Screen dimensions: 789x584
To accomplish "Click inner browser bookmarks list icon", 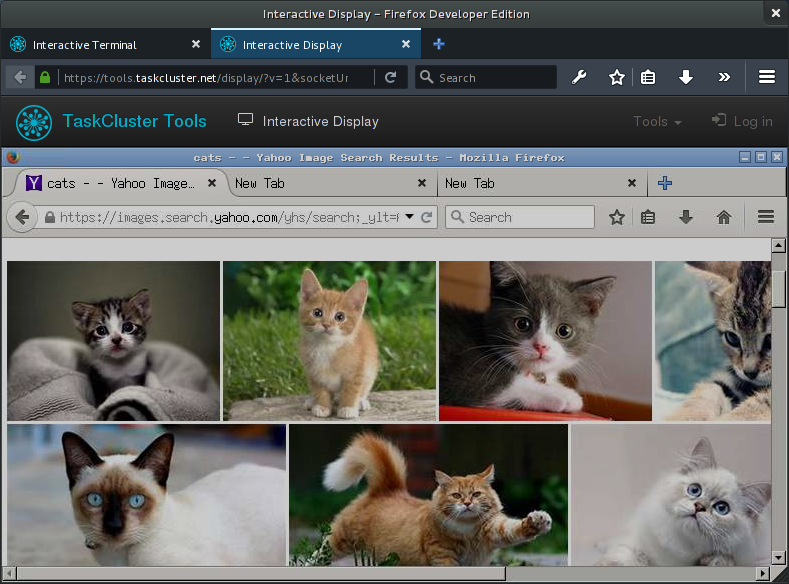I will pos(648,217).
